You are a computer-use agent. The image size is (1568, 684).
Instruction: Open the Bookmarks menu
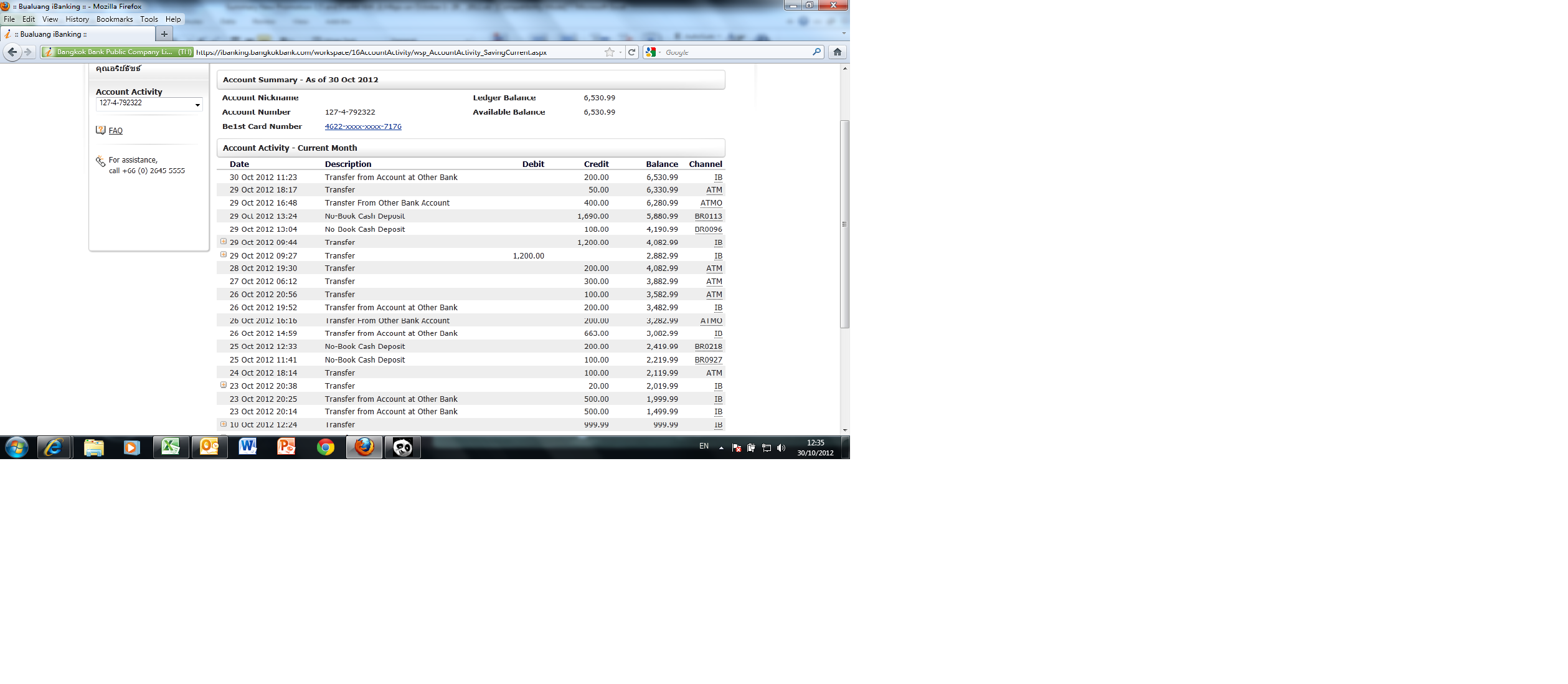coord(115,19)
